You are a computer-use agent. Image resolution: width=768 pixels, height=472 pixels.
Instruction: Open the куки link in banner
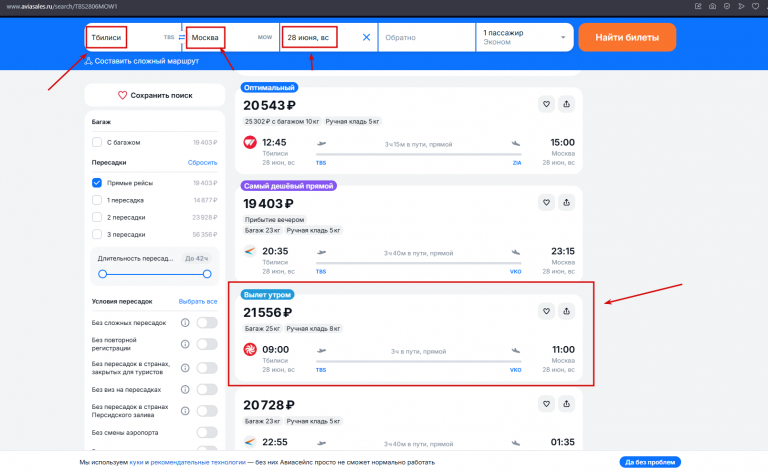point(136,462)
